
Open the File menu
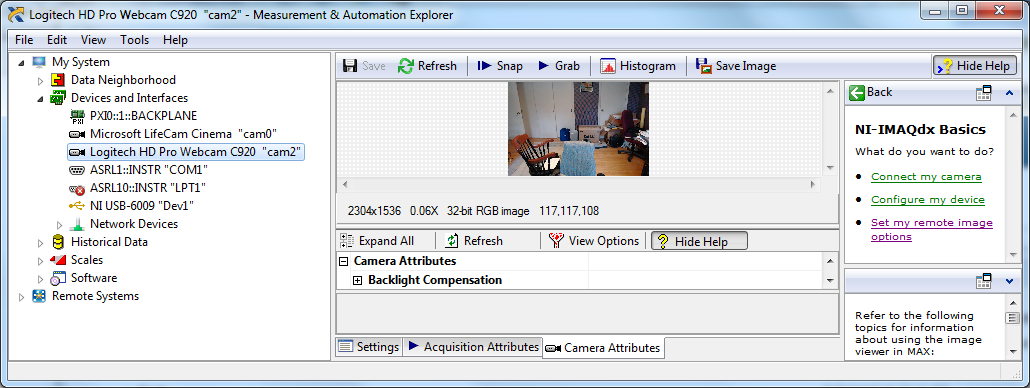(x=24, y=39)
